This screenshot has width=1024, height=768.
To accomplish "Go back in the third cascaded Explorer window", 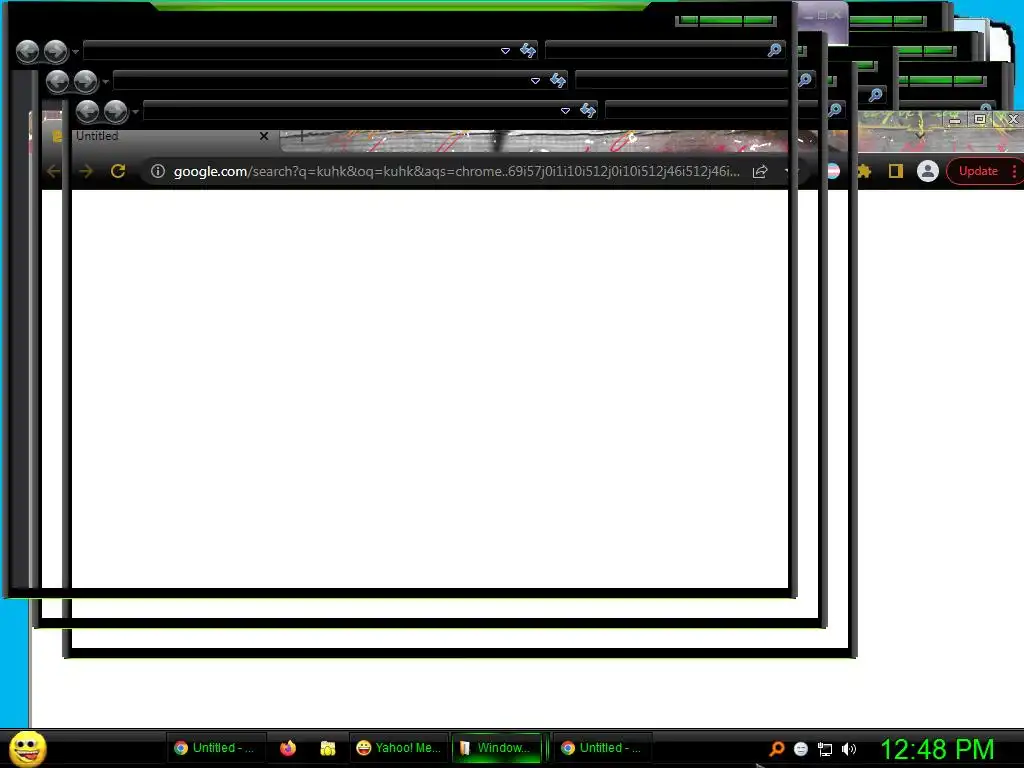I will tap(88, 111).
